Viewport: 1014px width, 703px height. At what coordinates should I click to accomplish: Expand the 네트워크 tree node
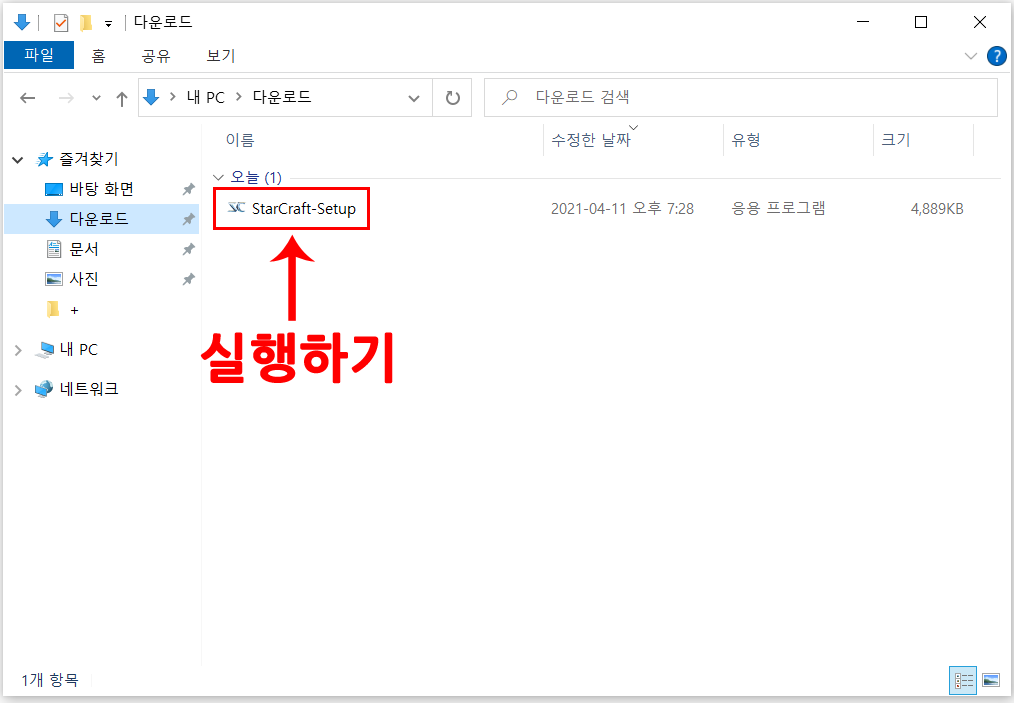click(x=18, y=390)
